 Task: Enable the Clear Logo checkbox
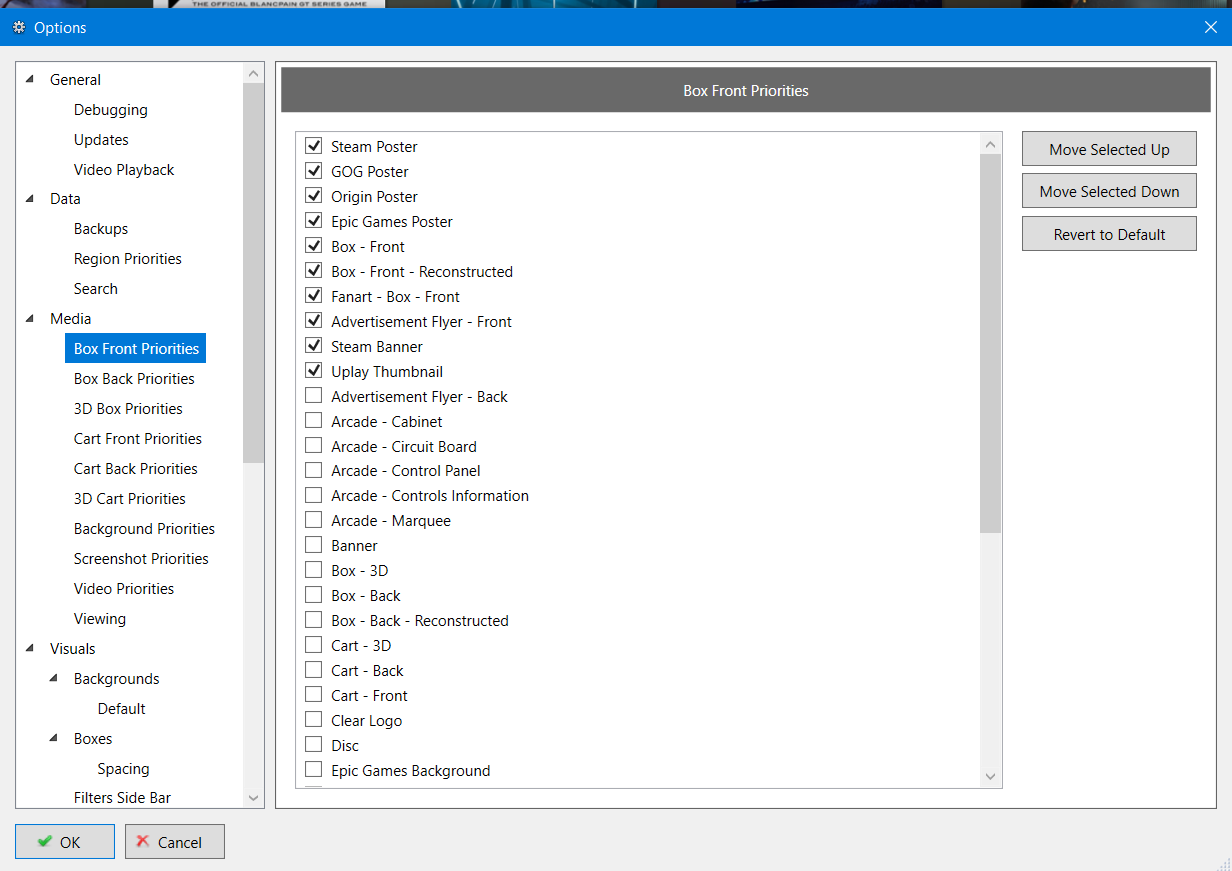coord(313,720)
